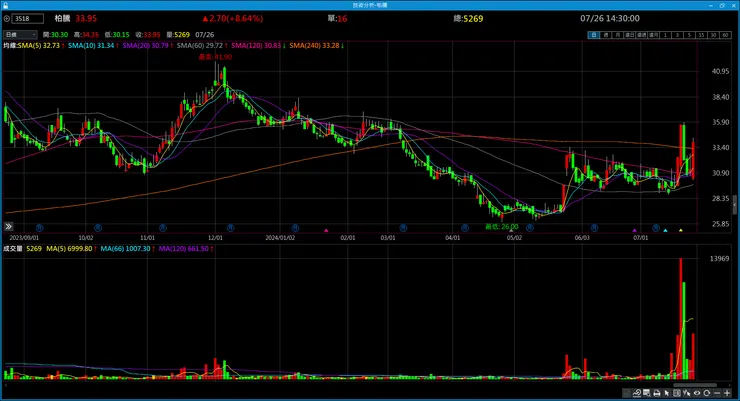Click the SMA(240) 33.28 indicator label
This screenshot has height=401, width=740.
(x=314, y=45)
